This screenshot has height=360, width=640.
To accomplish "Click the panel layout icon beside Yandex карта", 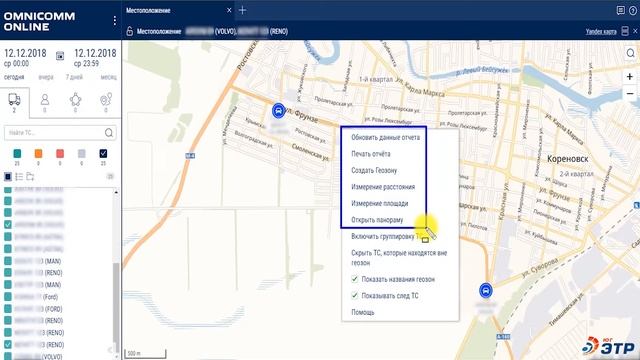I will pos(625,31).
